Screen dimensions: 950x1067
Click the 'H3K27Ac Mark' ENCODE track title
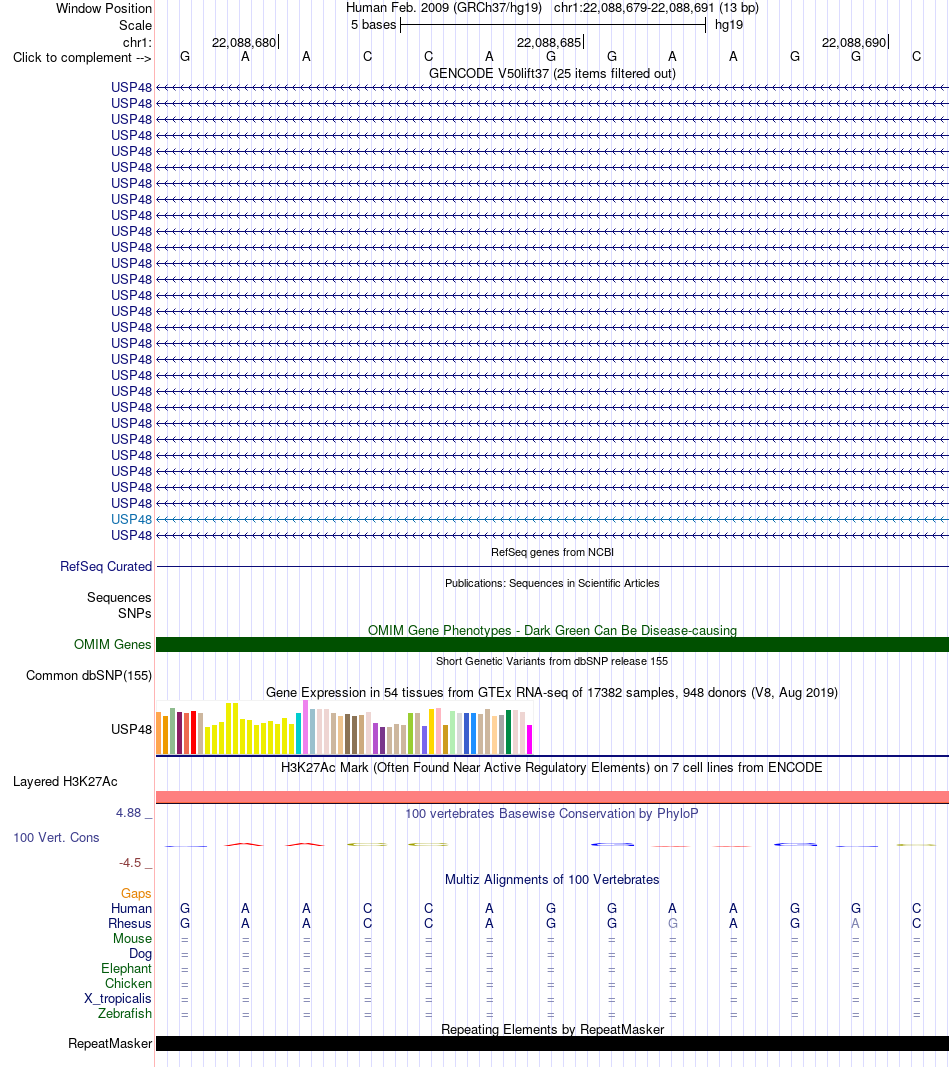point(552,768)
